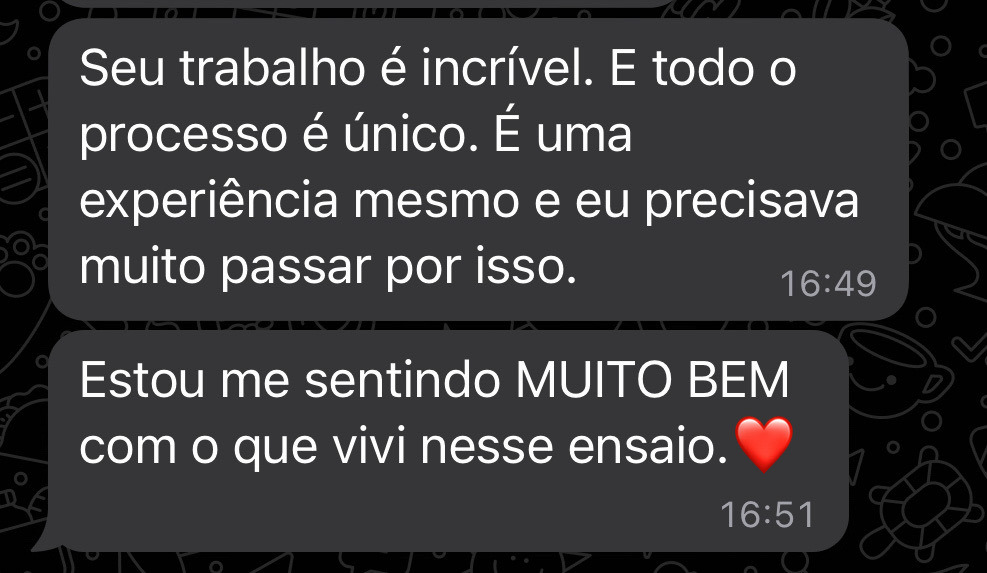Click the word "incrível" in the first message
The image size is (987, 573).
click(x=507, y=68)
